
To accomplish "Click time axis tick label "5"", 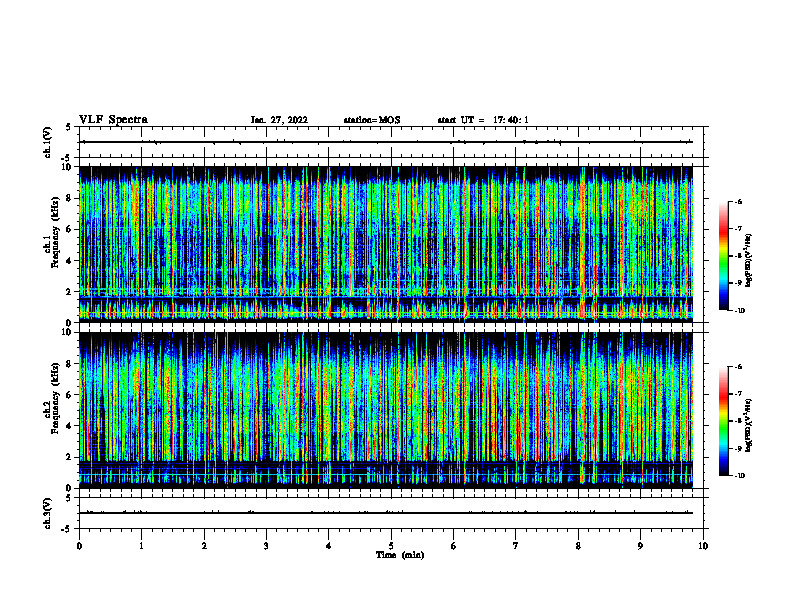I will coord(391,546).
